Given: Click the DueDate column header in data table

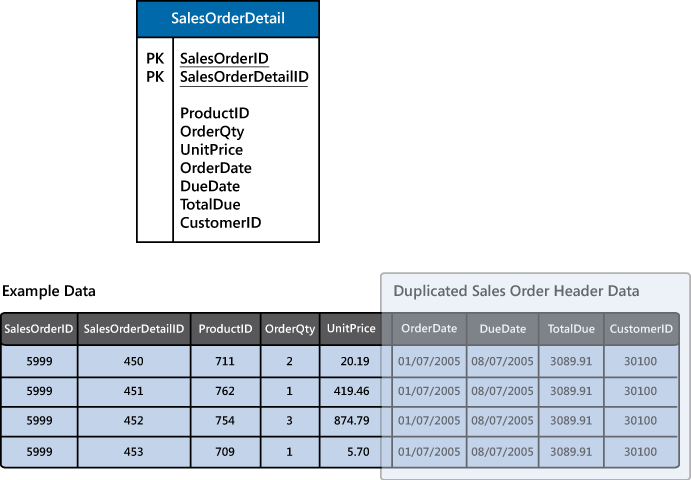Looking at the screenshot, I should click(x=502, y=329).
